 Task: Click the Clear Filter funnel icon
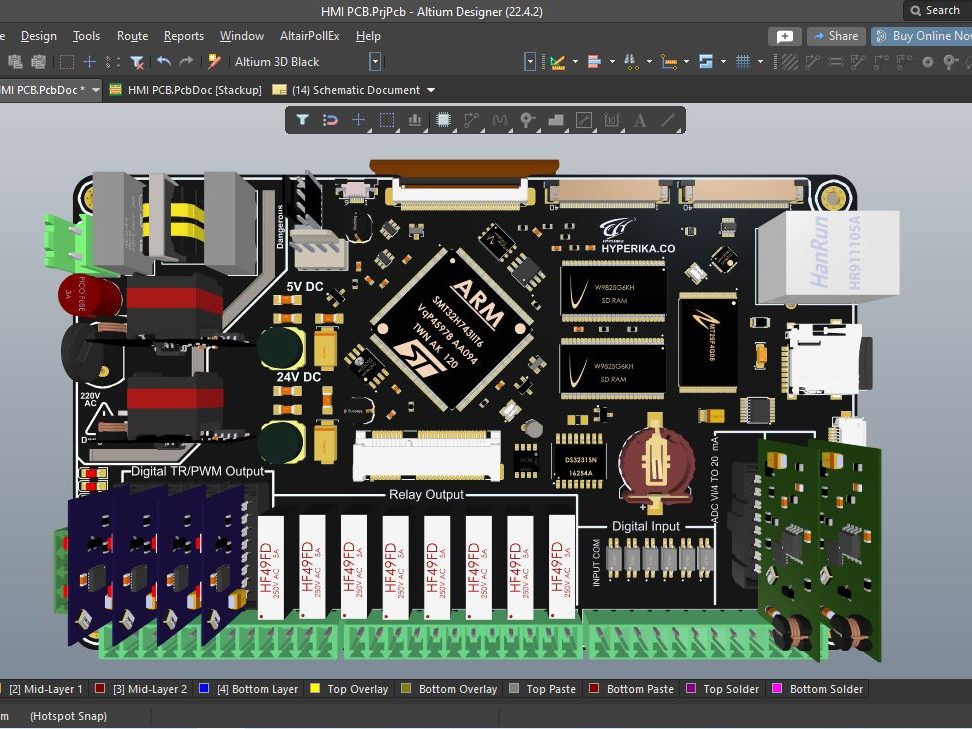coord(137,61)
